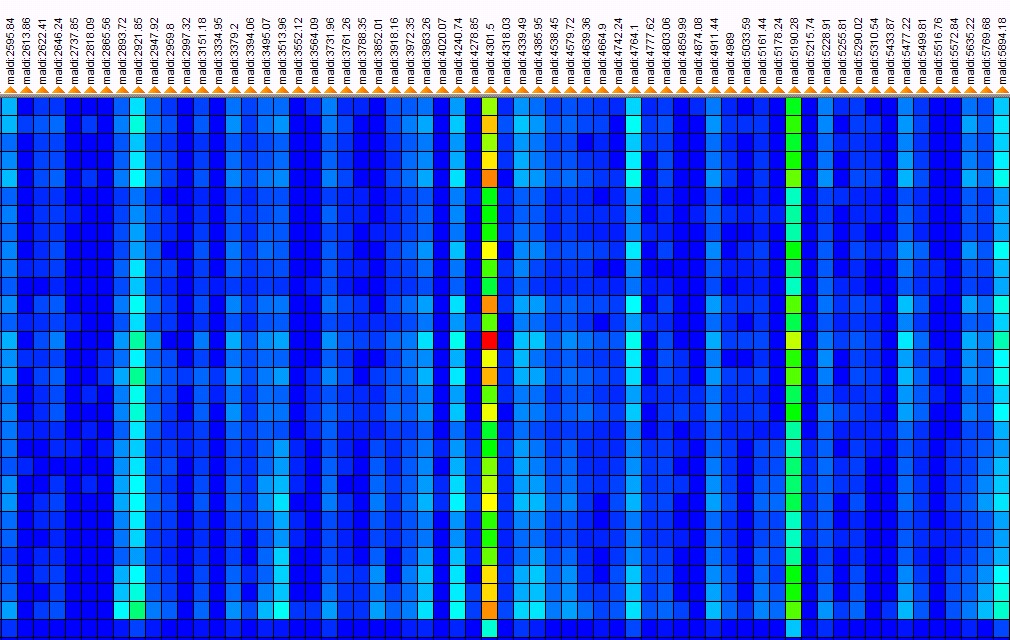1010x640 pixels.
Task: Click the maldi:2893.72 column label
Action: (x=122, y=51)
